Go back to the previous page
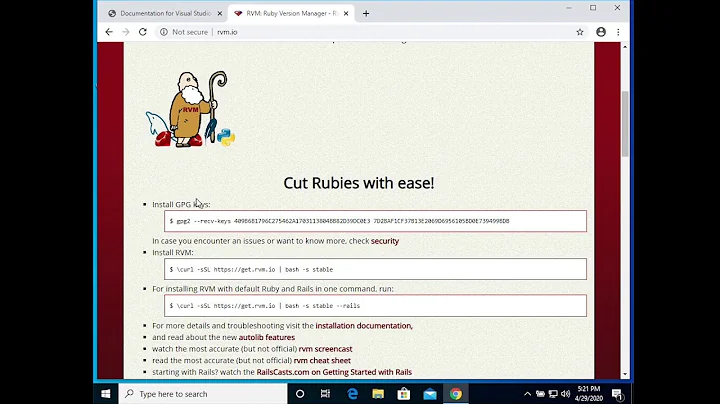Viewport: 720px width, 404px height. click(109, 32)
